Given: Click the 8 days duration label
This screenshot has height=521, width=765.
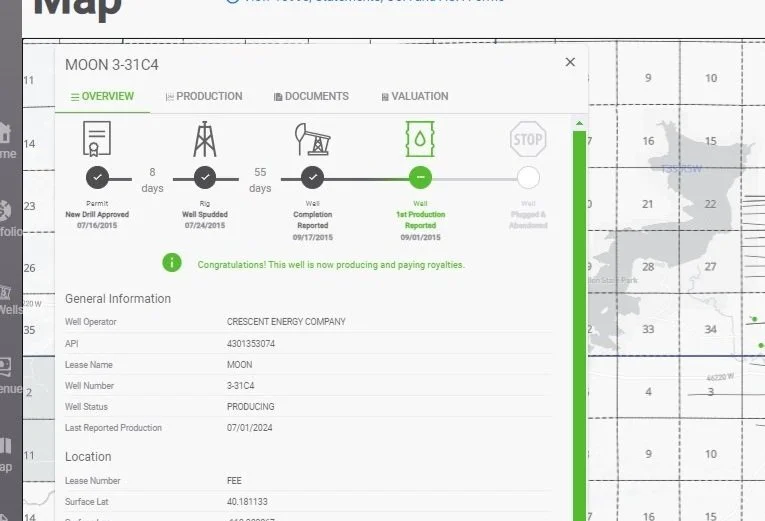Looking at the screenshot, I should coord(152,180).
